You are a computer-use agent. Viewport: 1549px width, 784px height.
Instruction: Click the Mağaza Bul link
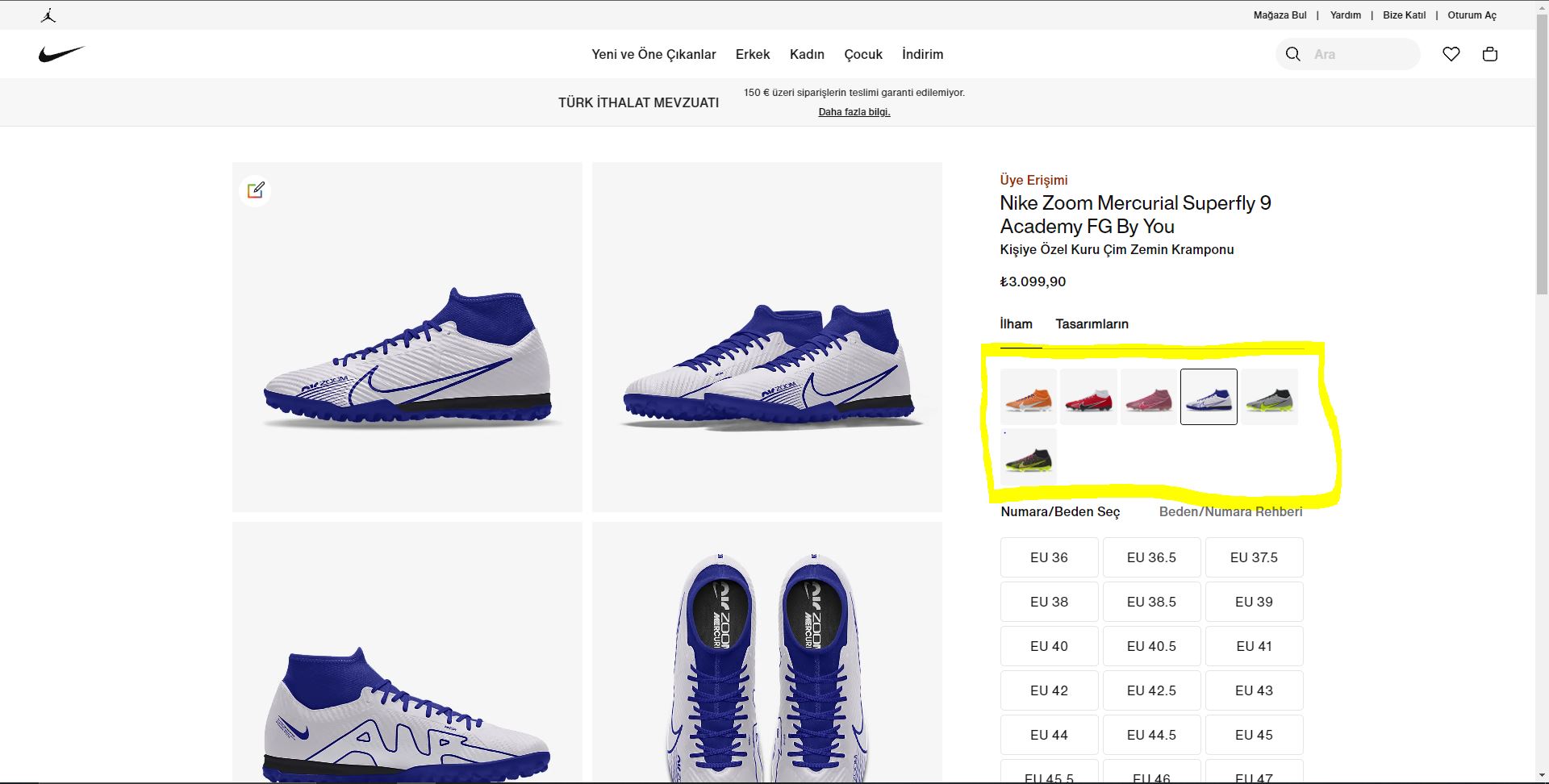point(1280,15)
